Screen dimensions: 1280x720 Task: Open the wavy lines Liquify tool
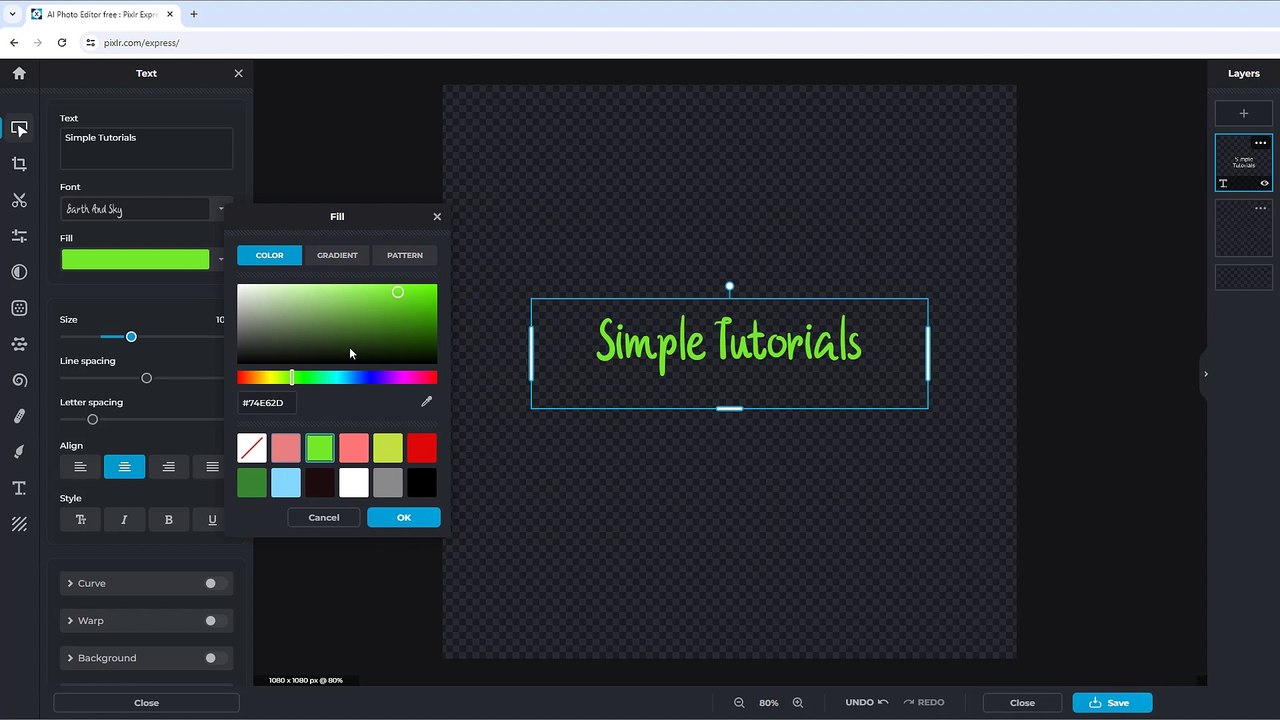coord(19,344)
